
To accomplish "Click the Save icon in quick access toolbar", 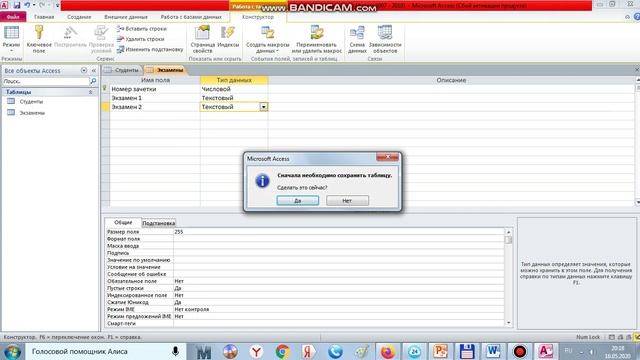I will click(x=17, y=5).
